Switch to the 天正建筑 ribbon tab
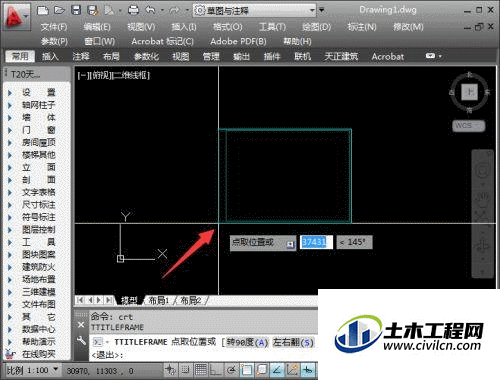Screen dimensions: 500x380 [341, 56]
